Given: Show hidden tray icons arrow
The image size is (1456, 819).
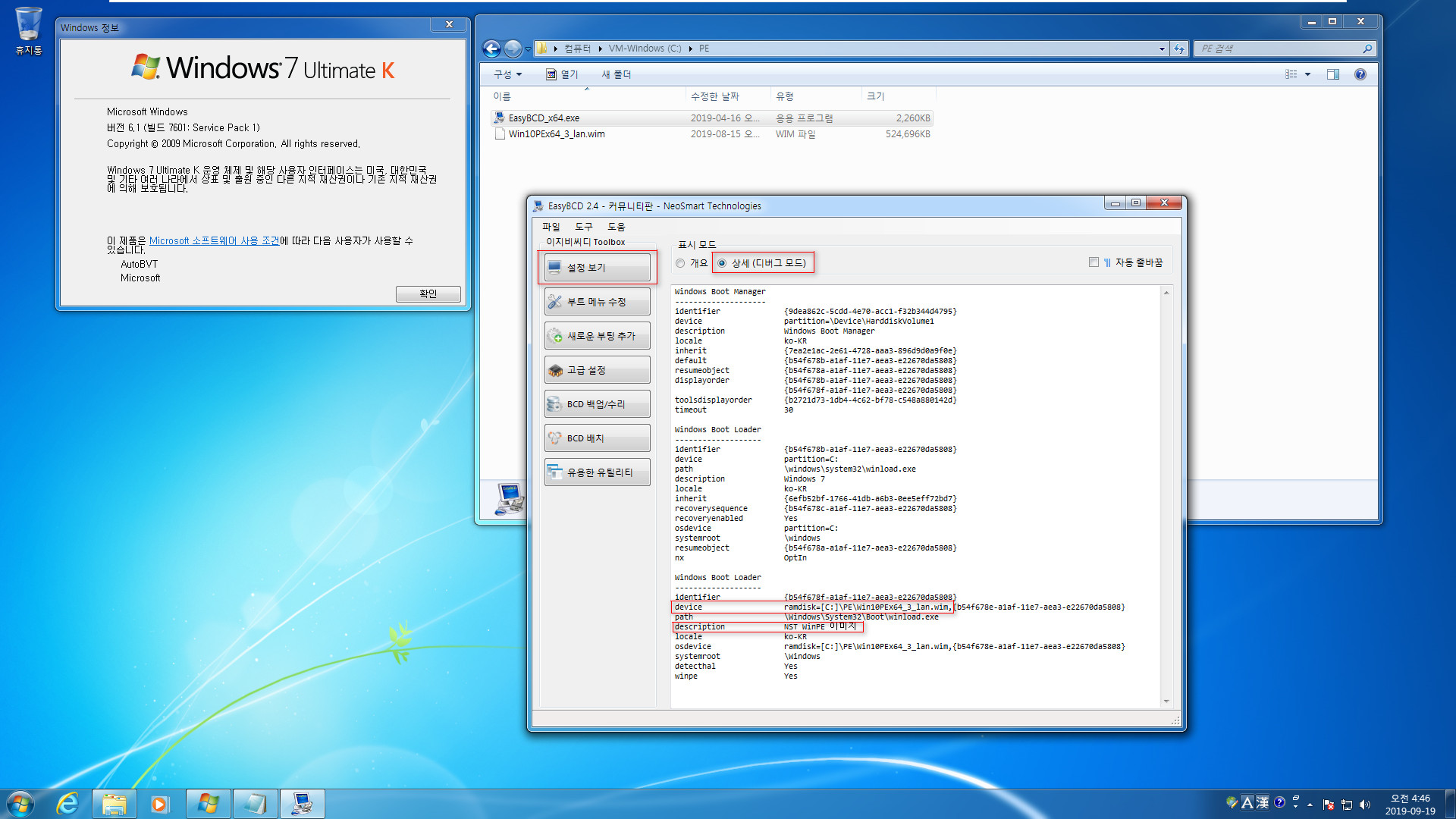Looking at the screenshot, I should tap(1310, 805).
